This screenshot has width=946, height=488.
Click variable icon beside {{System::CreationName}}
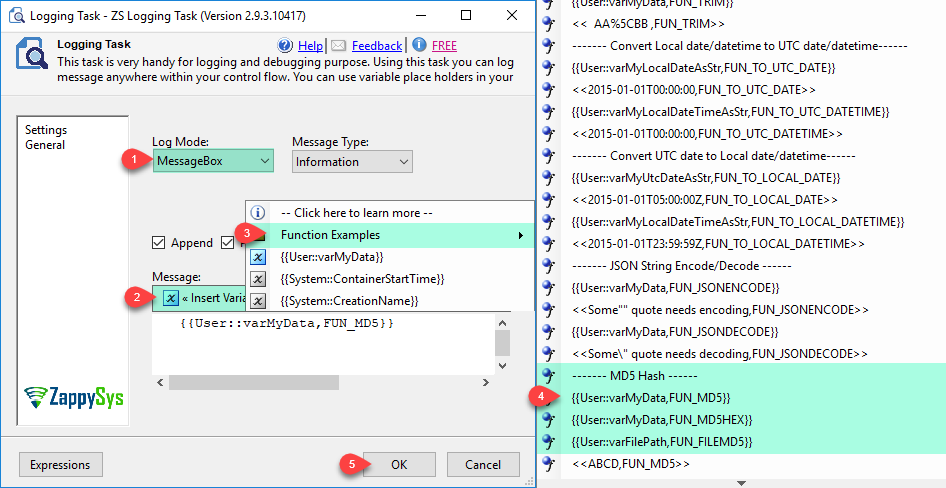[258, 300]
